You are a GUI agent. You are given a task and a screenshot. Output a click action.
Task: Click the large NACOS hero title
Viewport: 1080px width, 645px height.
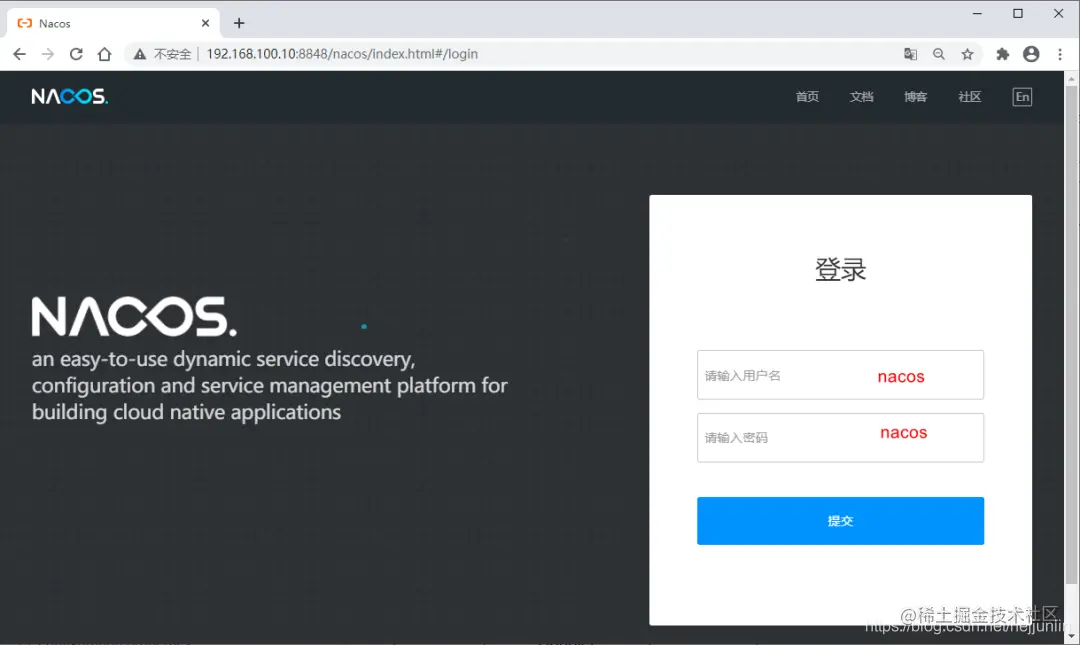(x=134, y=316)
